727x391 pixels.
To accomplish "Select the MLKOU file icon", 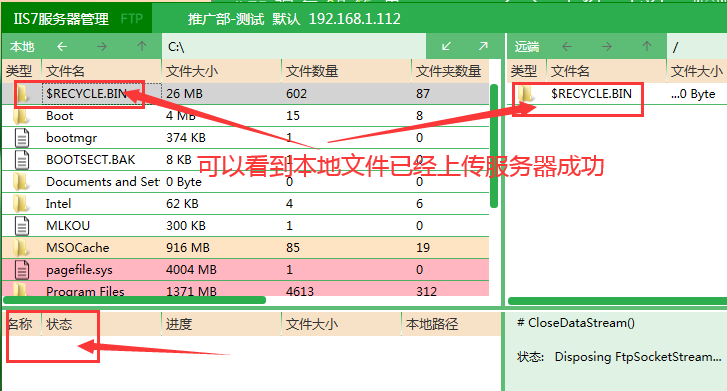I will tap(22, 226).
